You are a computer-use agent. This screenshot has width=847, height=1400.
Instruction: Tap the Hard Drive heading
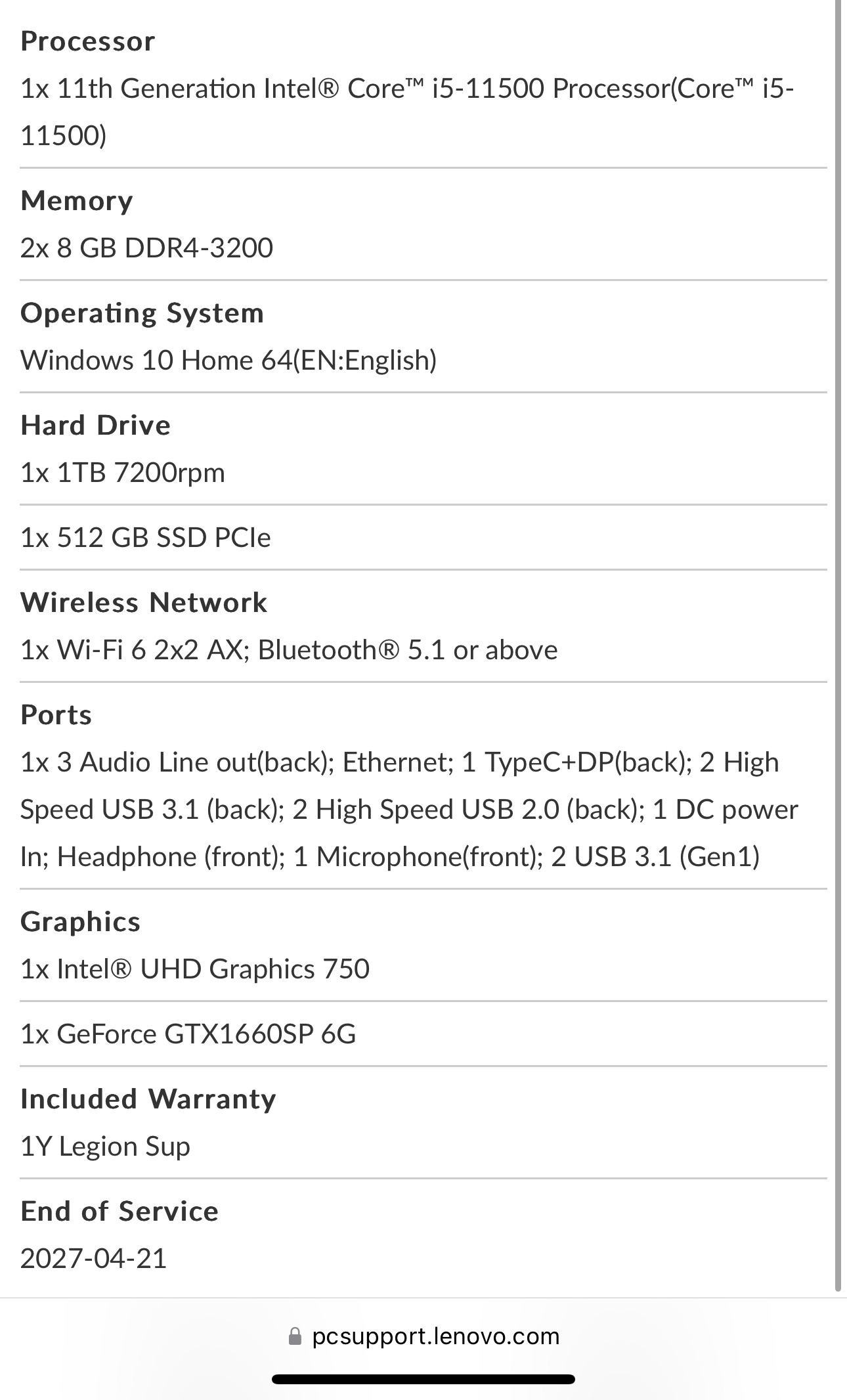[x=96, y=426]
